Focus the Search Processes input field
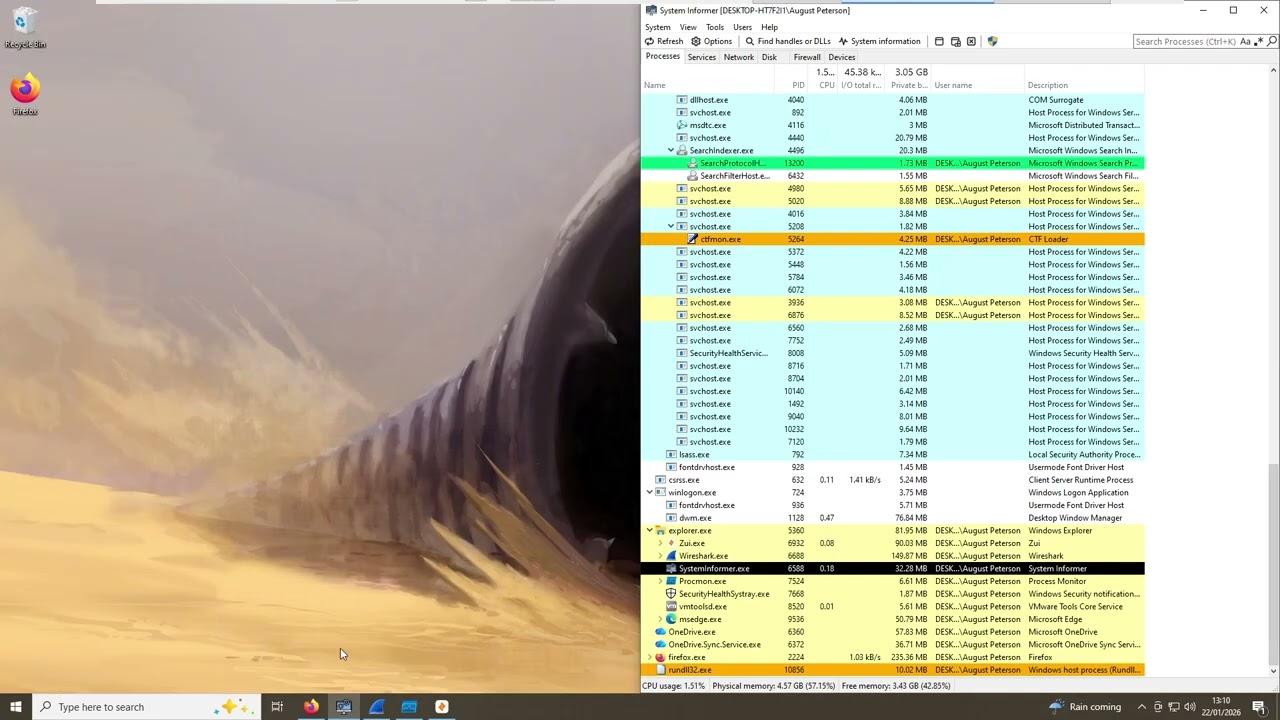The height and width of the screenshot is (720, 1280). pos(1186,41)
